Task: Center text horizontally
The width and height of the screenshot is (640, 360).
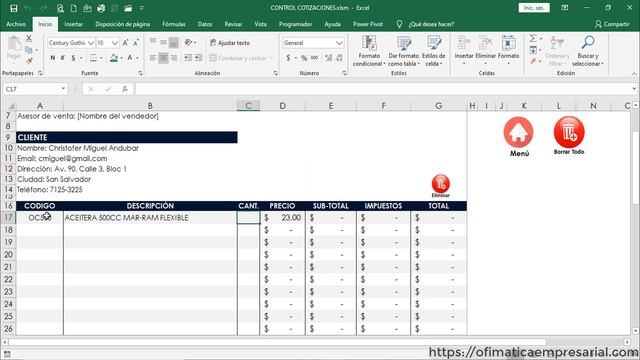Action: (x=163, y=58)
